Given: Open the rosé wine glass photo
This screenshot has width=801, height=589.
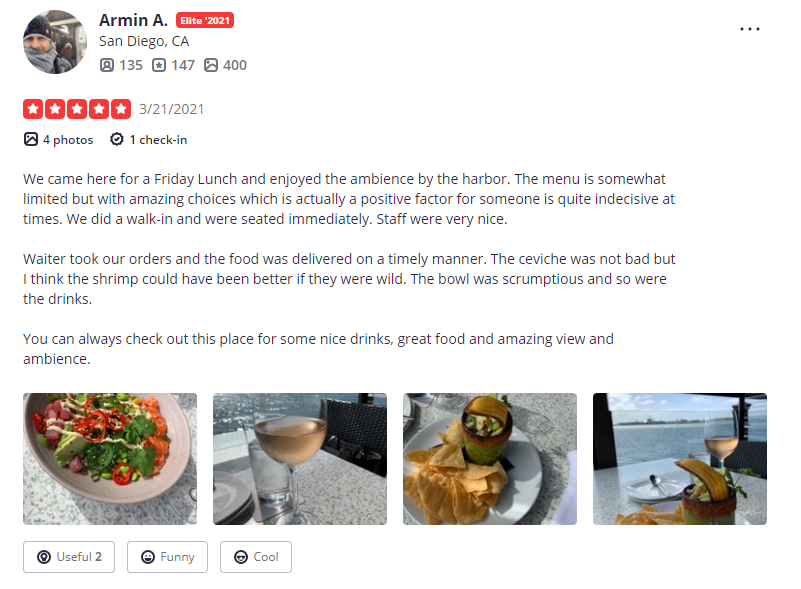Looking at the screenshot, I should pyautogui.click(x=300, y=459).
